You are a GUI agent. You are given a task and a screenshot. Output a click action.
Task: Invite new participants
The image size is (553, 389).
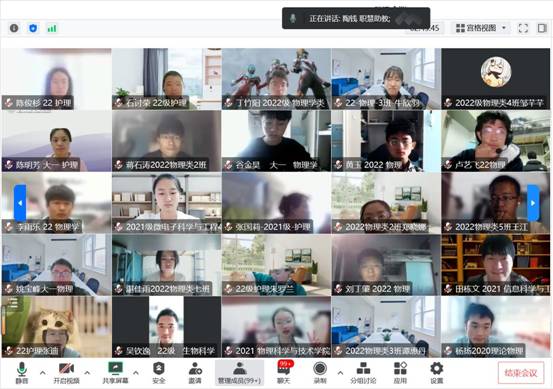pyautogui.click(x=195, y=372)
